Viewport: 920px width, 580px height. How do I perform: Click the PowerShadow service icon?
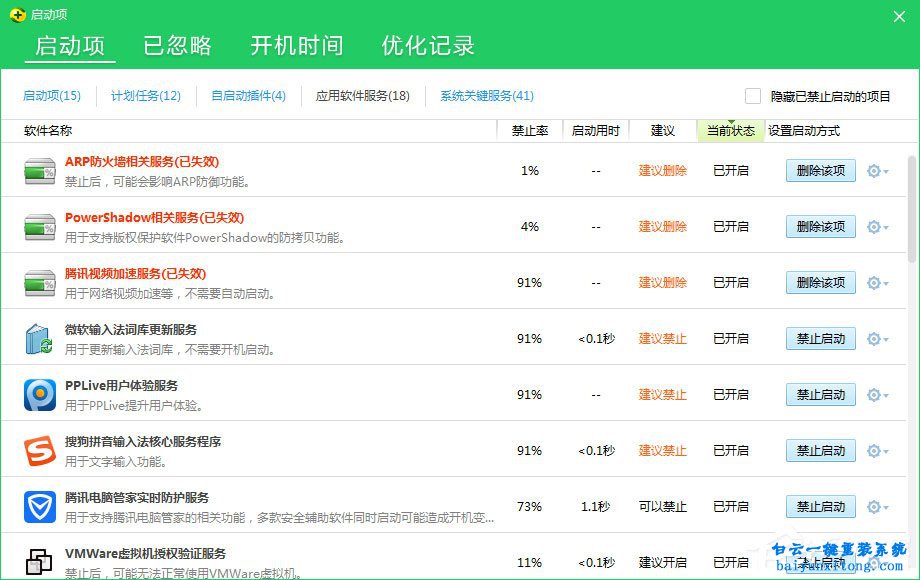(39, 226)
